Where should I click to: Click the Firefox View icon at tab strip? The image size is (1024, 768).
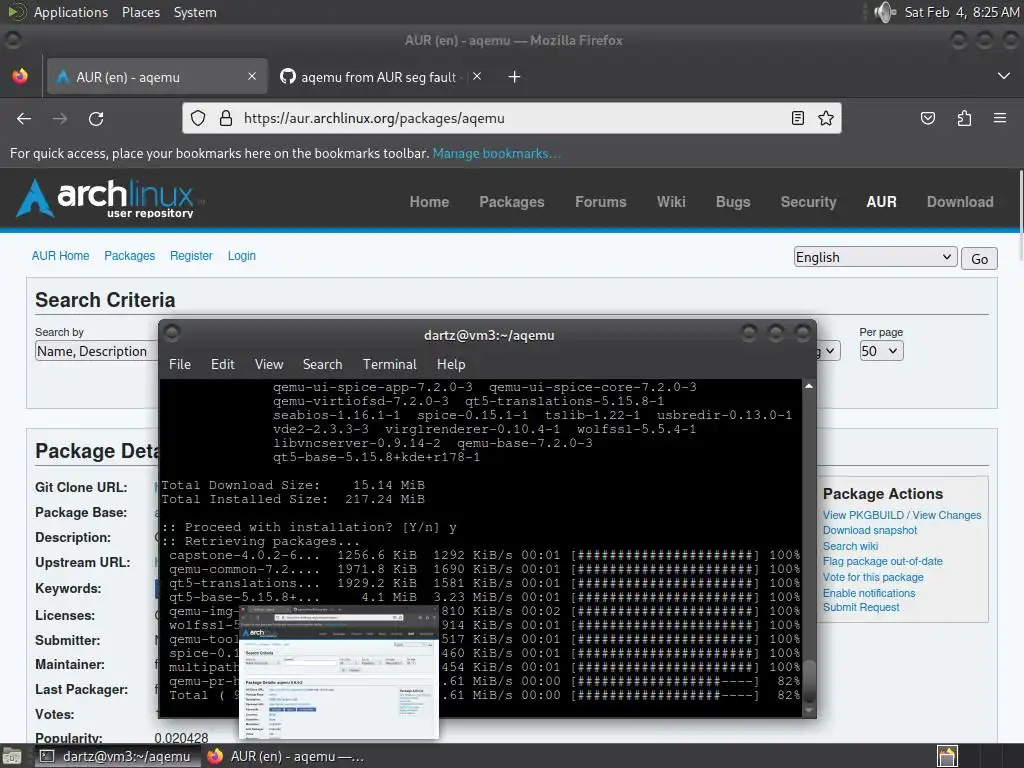point(20,76)
